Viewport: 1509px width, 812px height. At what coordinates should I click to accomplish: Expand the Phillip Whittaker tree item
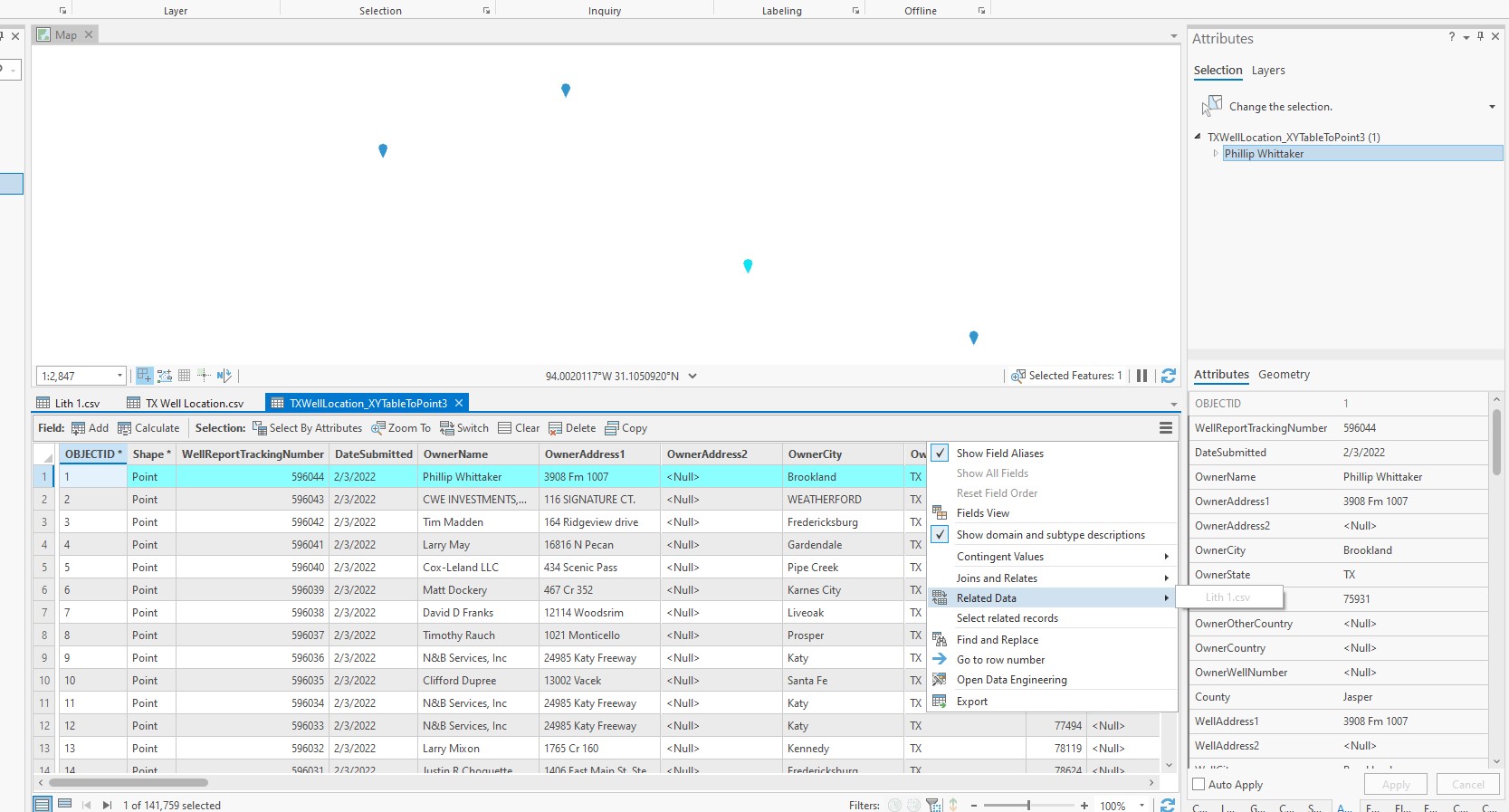1216,154
